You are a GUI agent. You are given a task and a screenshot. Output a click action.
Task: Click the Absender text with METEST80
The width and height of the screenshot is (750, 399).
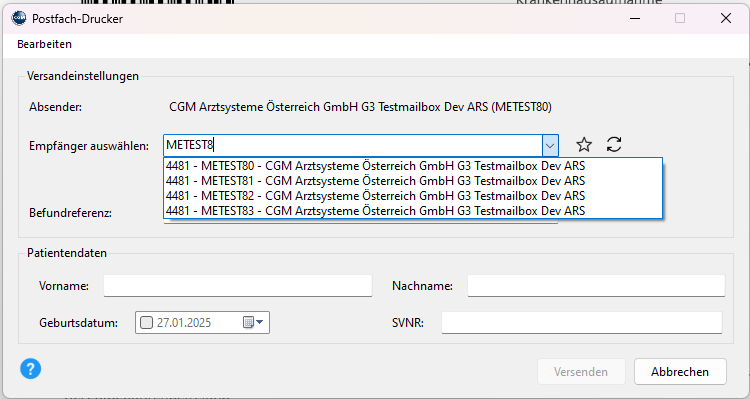click(x=360, y=107)
